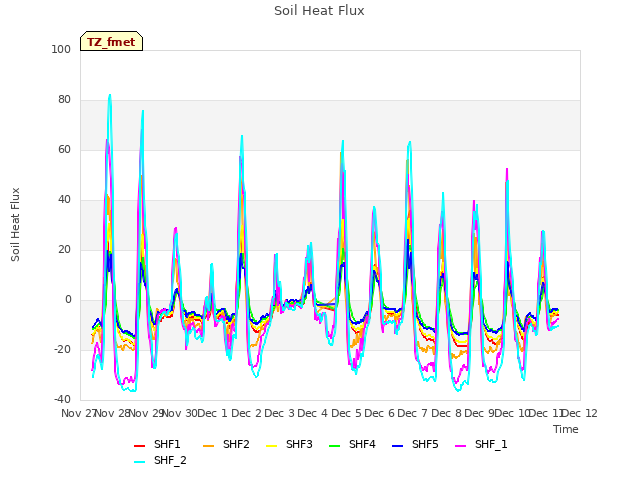
Task: Click the Dec 12 x-axis label
Action: point(580,413)
